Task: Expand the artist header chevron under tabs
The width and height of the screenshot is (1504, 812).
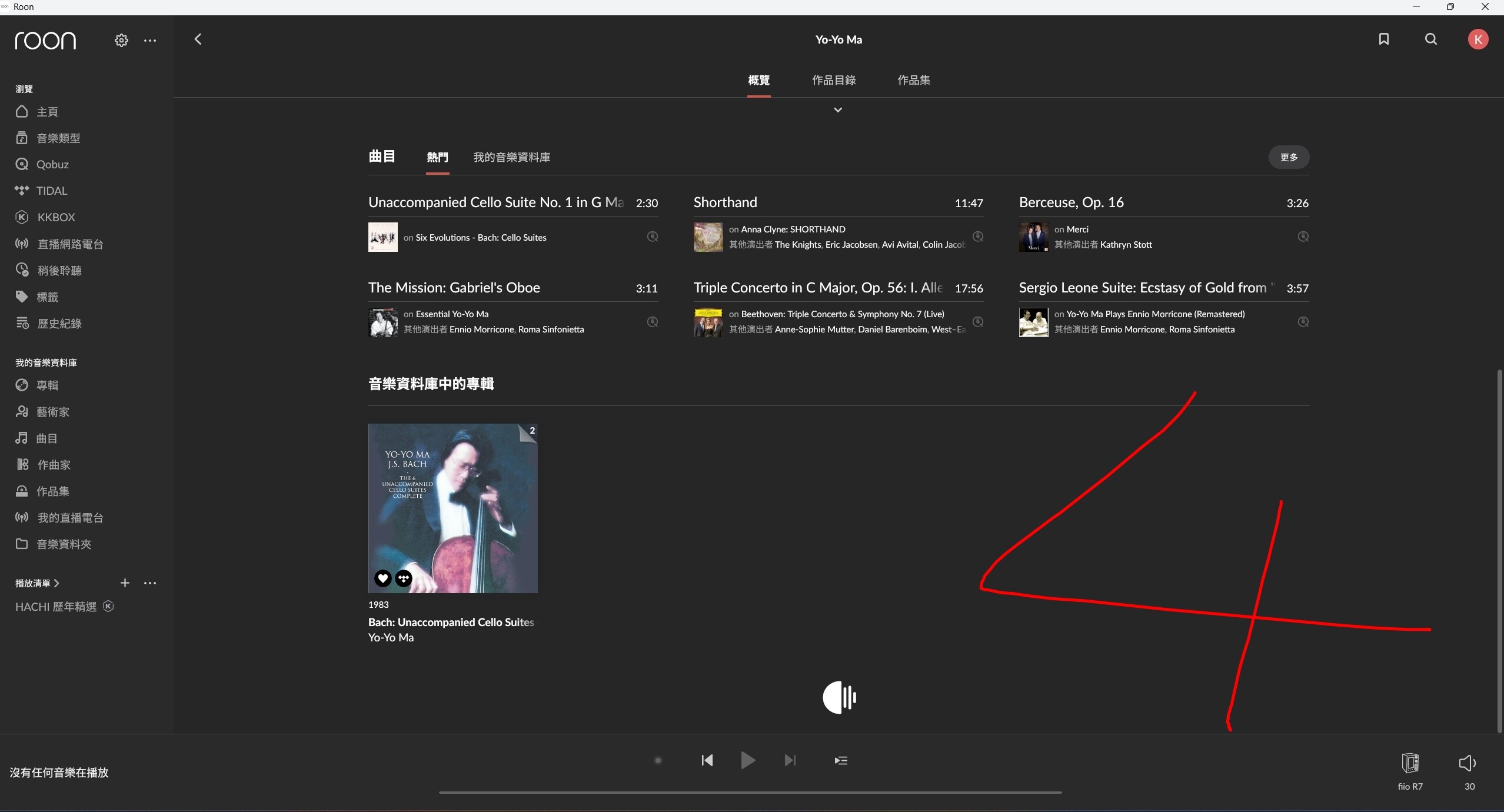Action: [838, 110]
